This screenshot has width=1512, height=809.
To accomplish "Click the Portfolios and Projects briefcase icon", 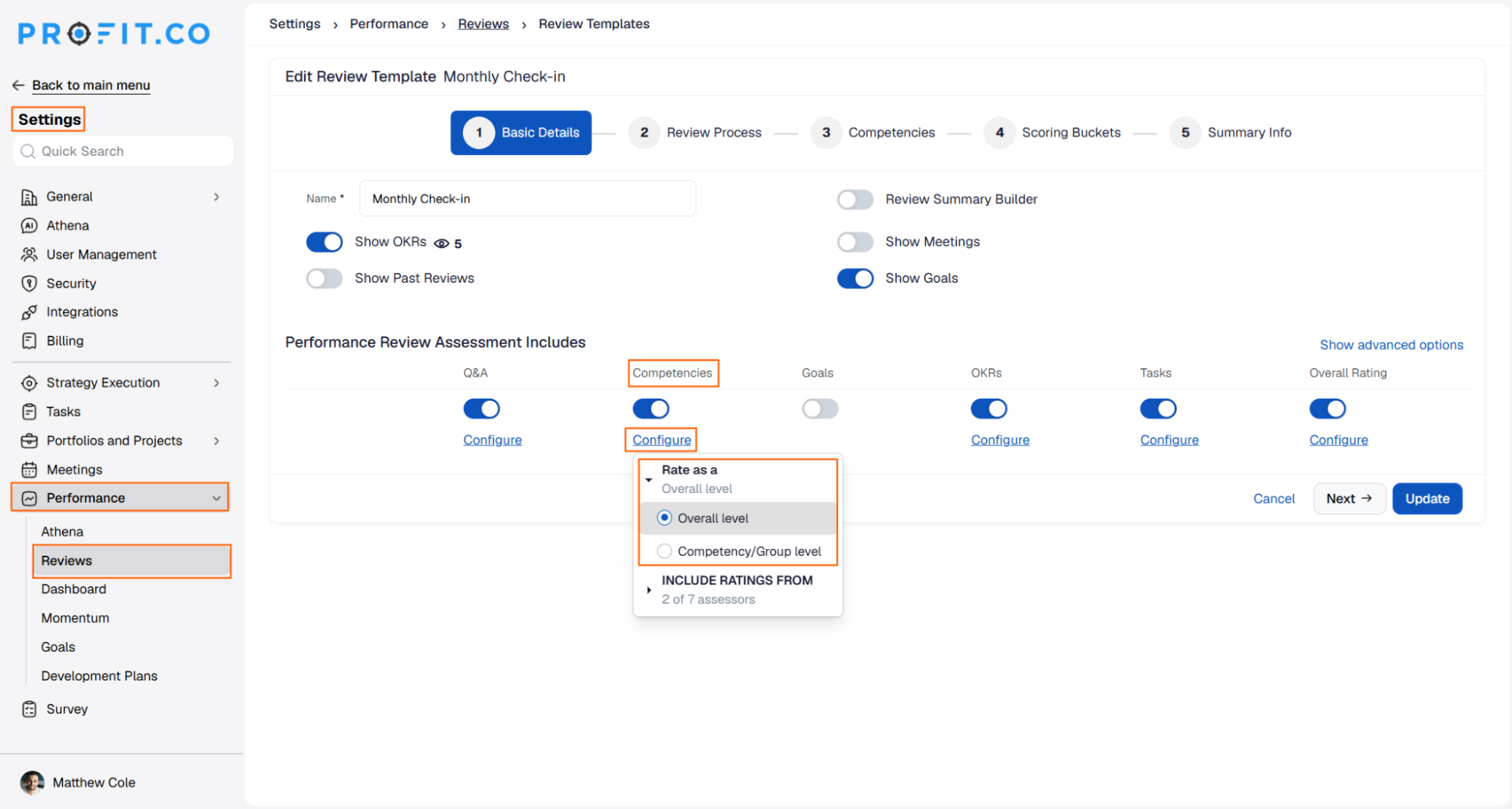I will coord(29,441).
